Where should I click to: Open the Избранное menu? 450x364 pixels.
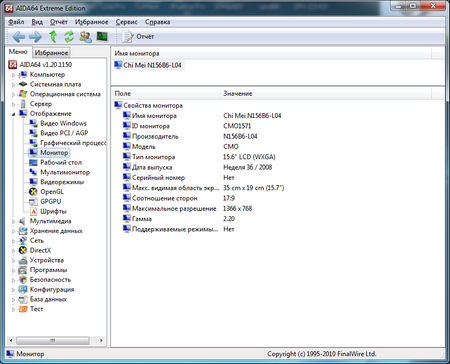92,22
